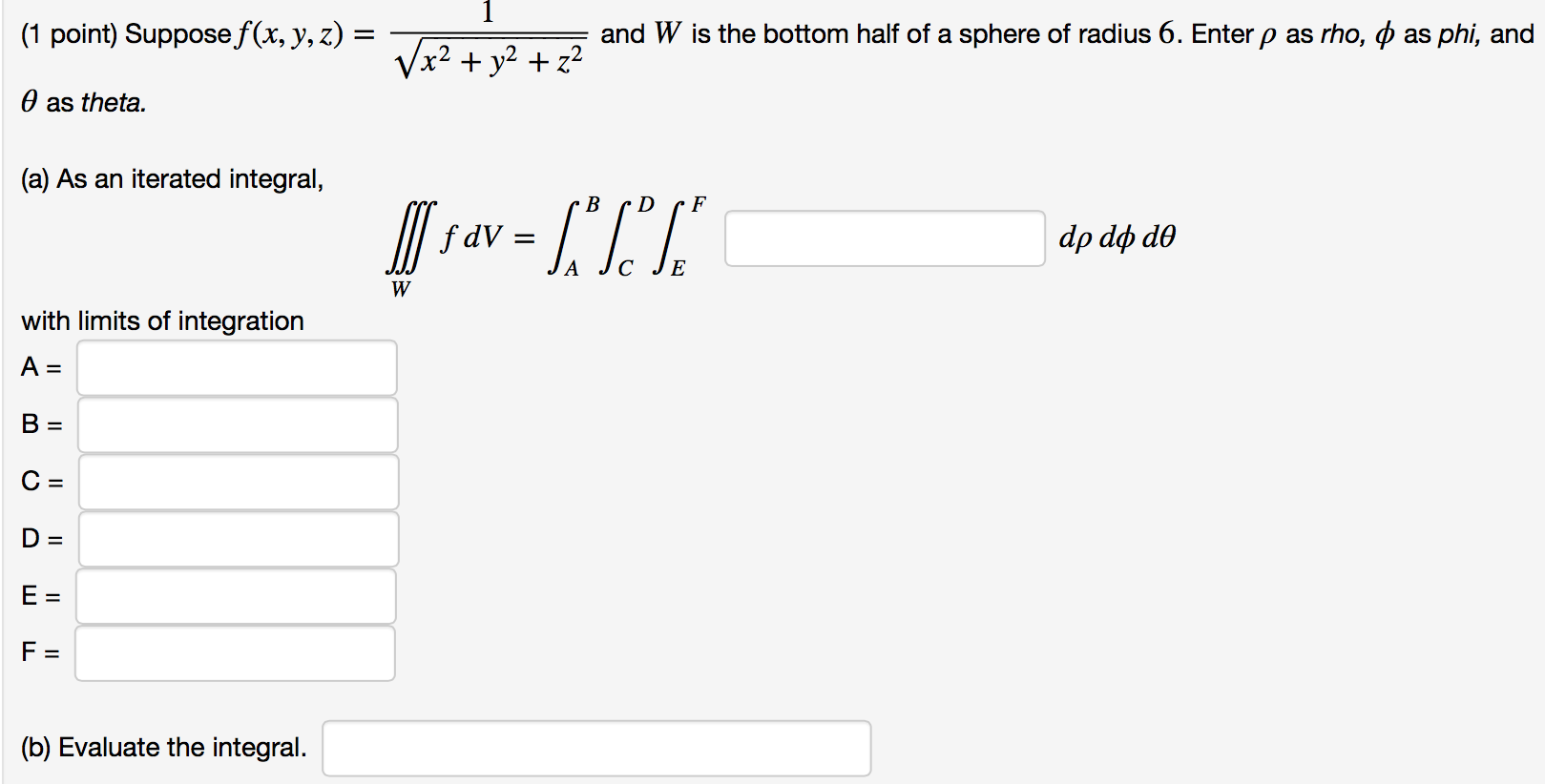Select the B = limit input box

[238, 425]
